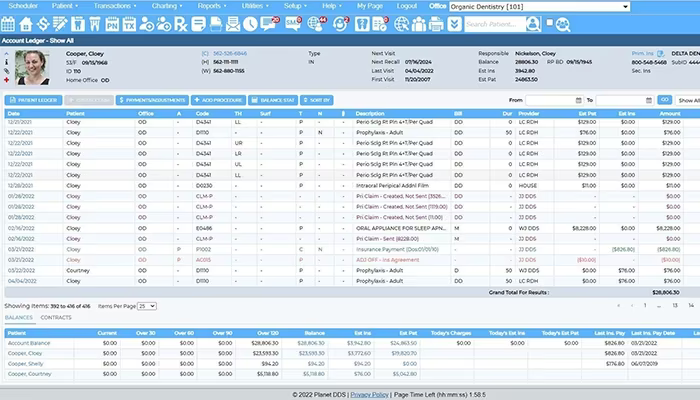
Task: Open the SMS messages icon
Action: (x=293, y=24)
